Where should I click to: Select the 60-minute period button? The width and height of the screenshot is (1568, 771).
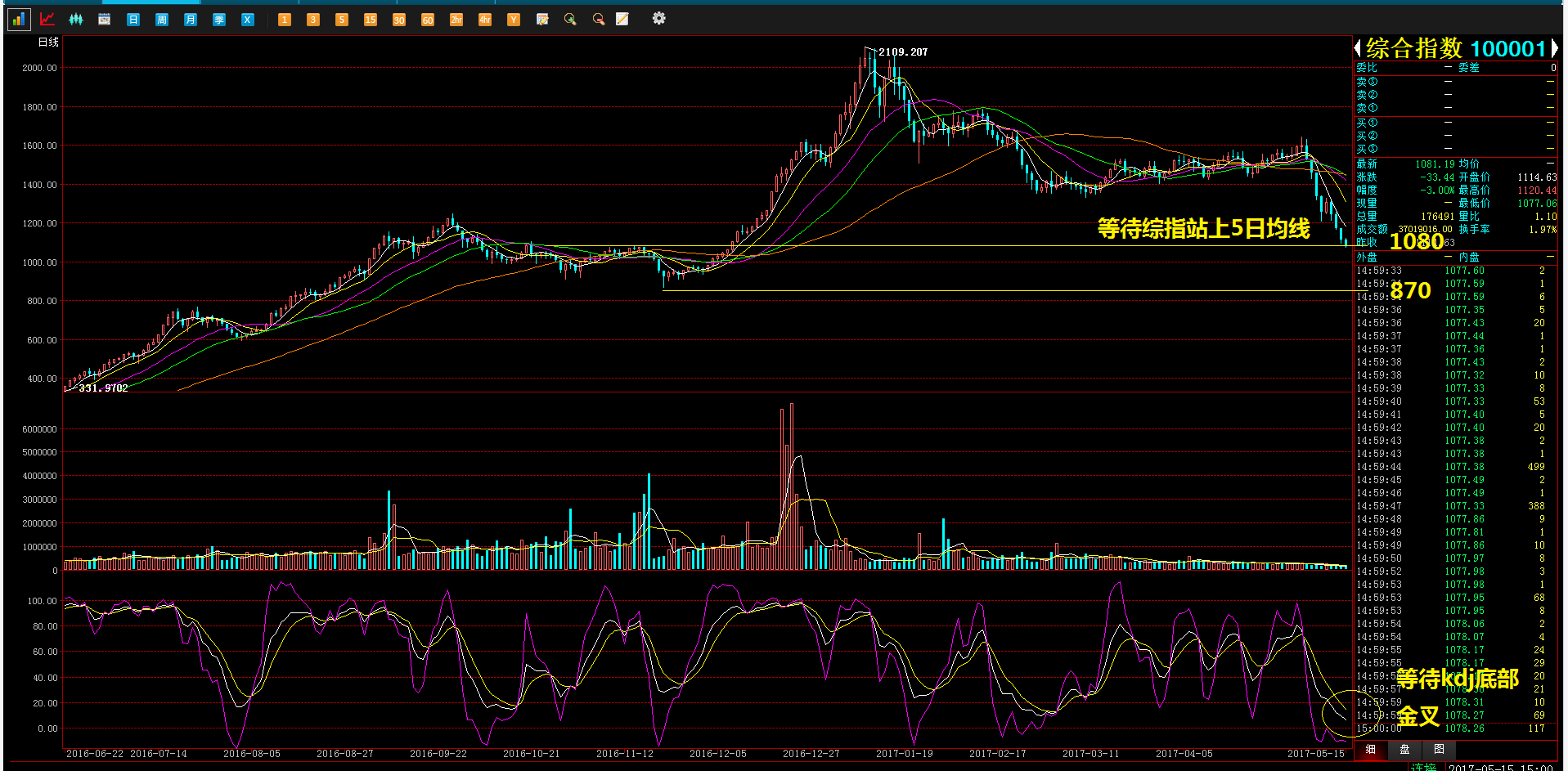click(428, 20)
